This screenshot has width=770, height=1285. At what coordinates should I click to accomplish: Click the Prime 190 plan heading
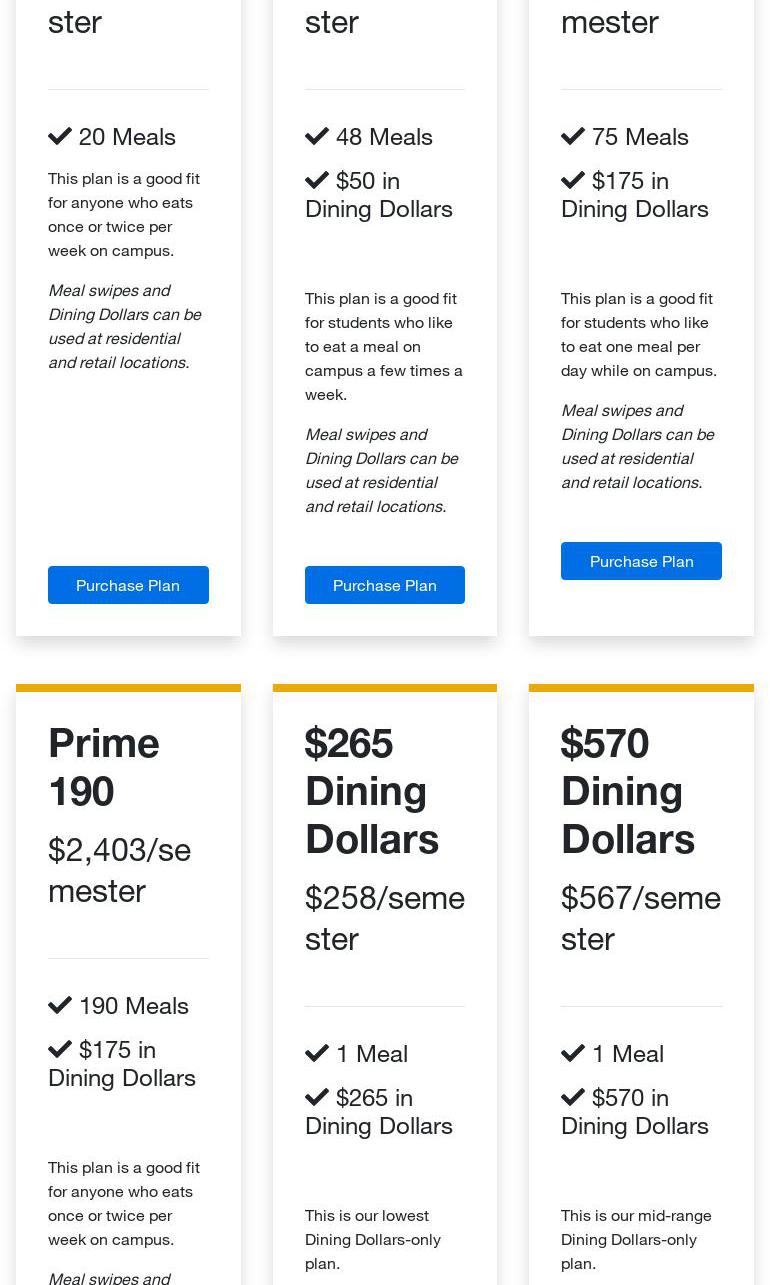coord(104,767)
